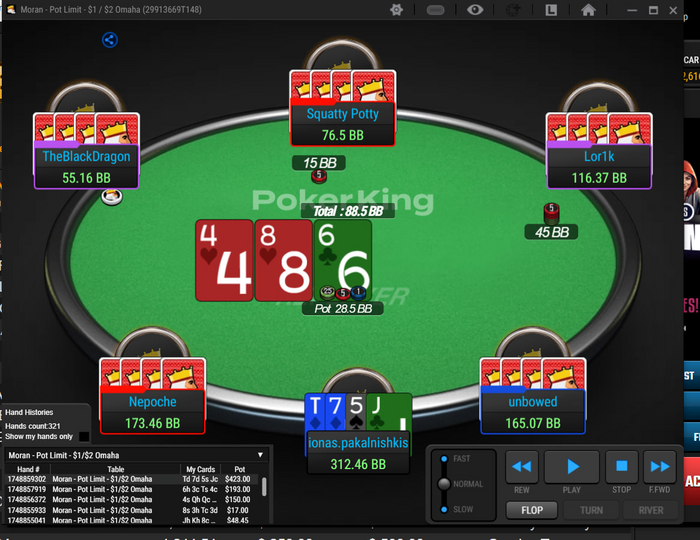Click the 15 BB bet label

[x=319, y=163]
